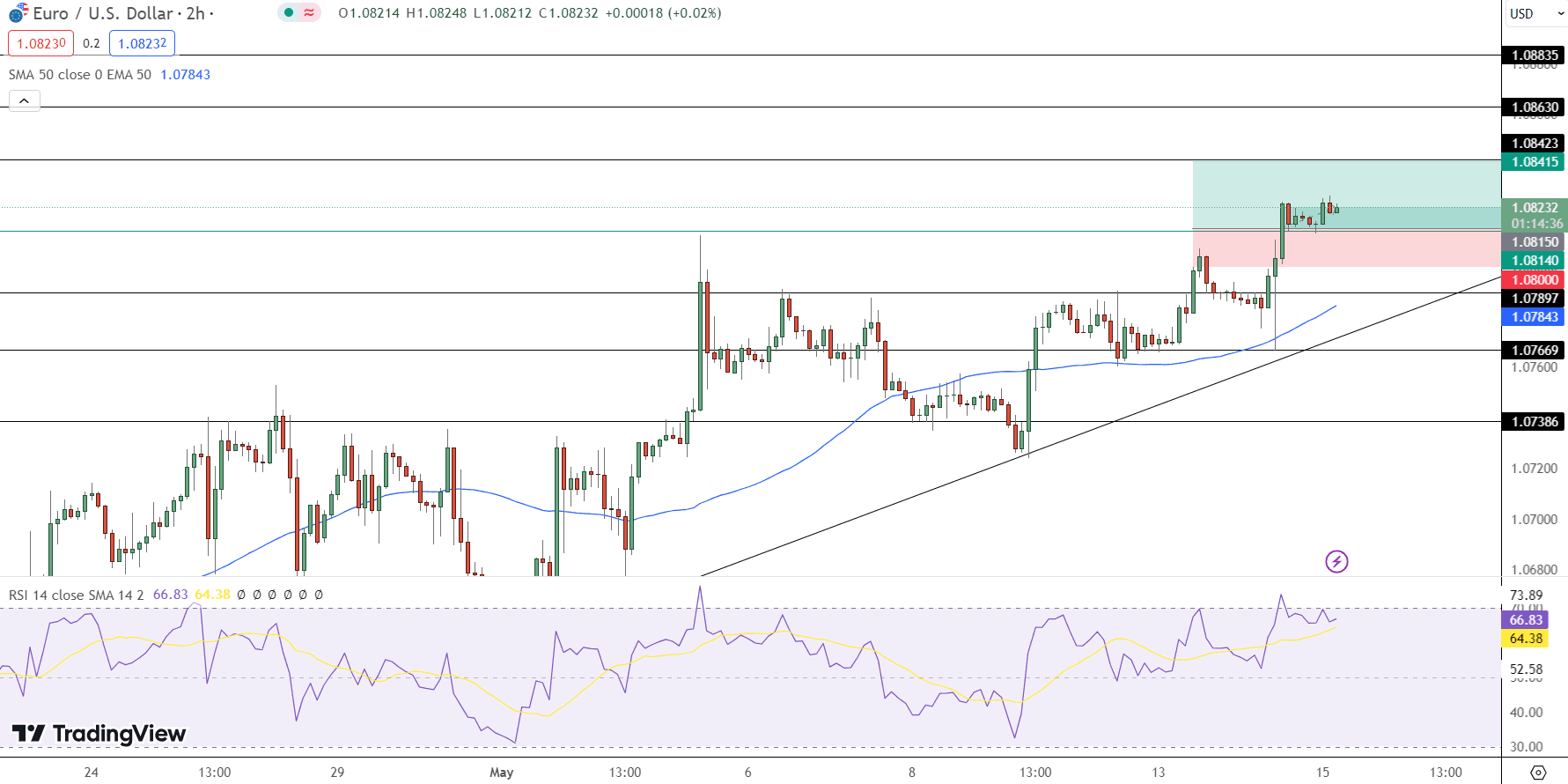Select the green profit zone of long position
Viewport: 1568px width, 784px height.
pos(1346,195)
